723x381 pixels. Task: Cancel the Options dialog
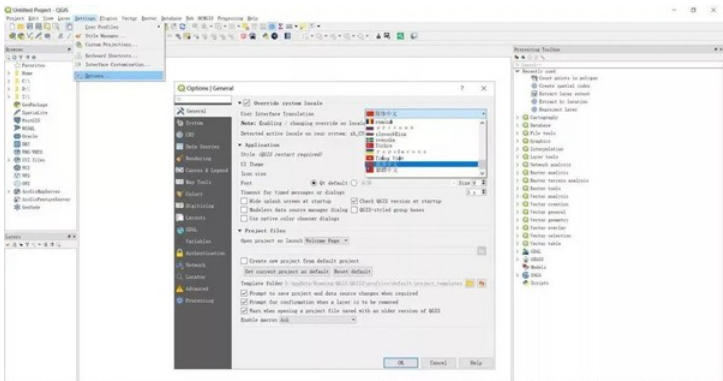coord(438,363)
